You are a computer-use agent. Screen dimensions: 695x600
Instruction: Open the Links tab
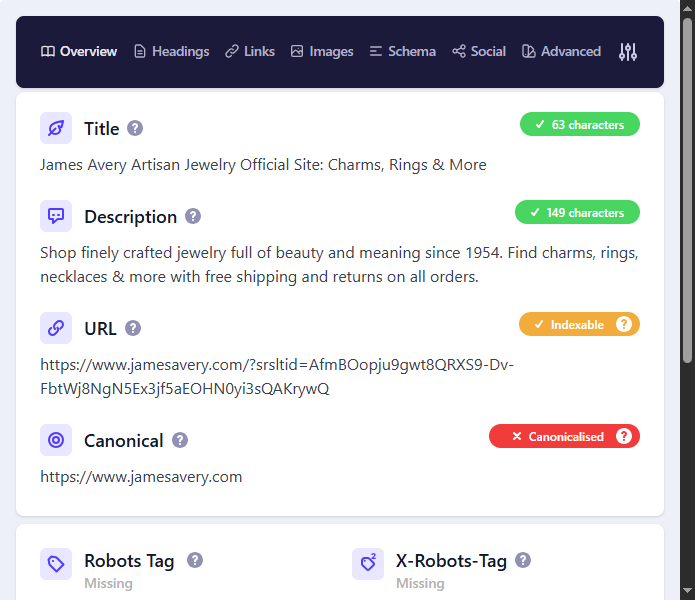[x=250, y=52]
